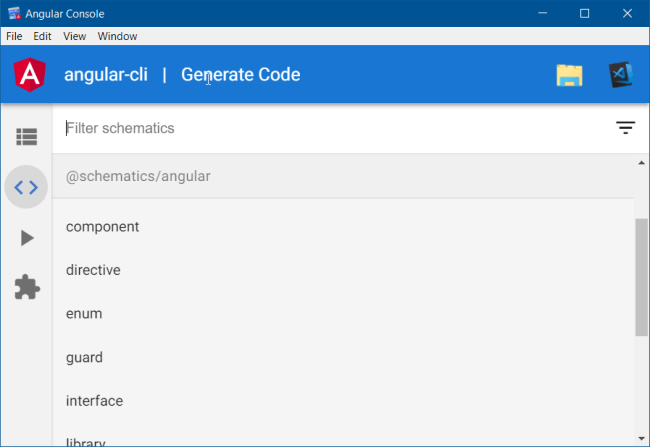Open the Edit menu

click(x=42, y=36)
